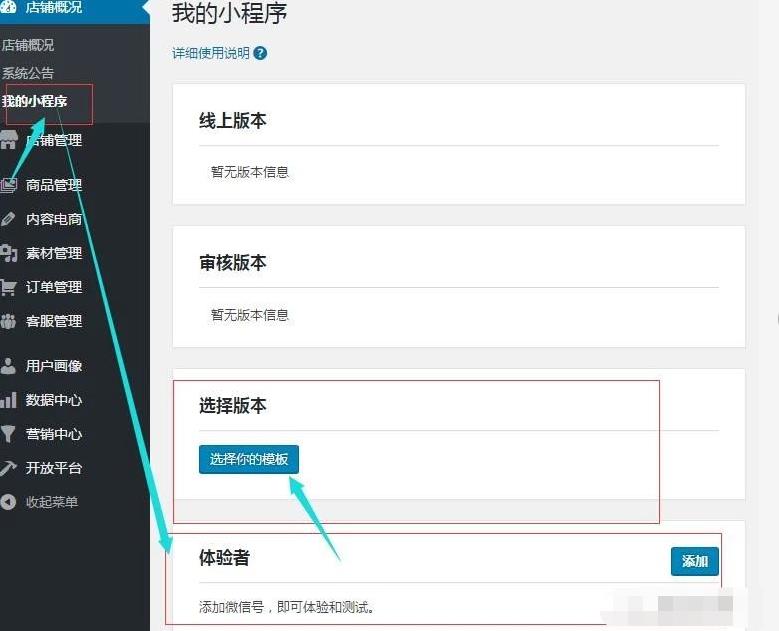Click the pencil icon for 内容电商
779x631 pixels.
tap(9, 219)
